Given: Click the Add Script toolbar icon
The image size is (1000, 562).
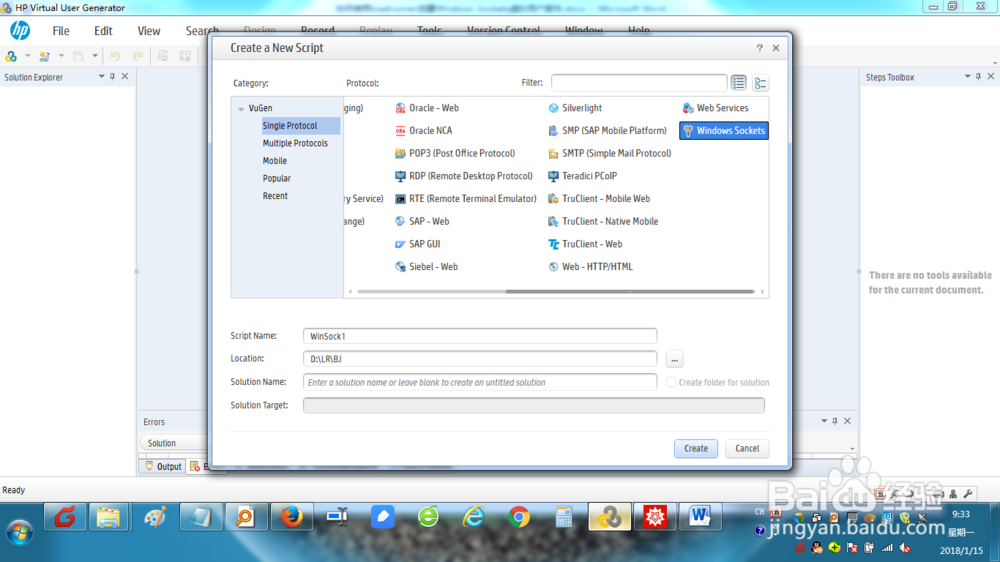Looking at the screenshot, I should 44,56.
